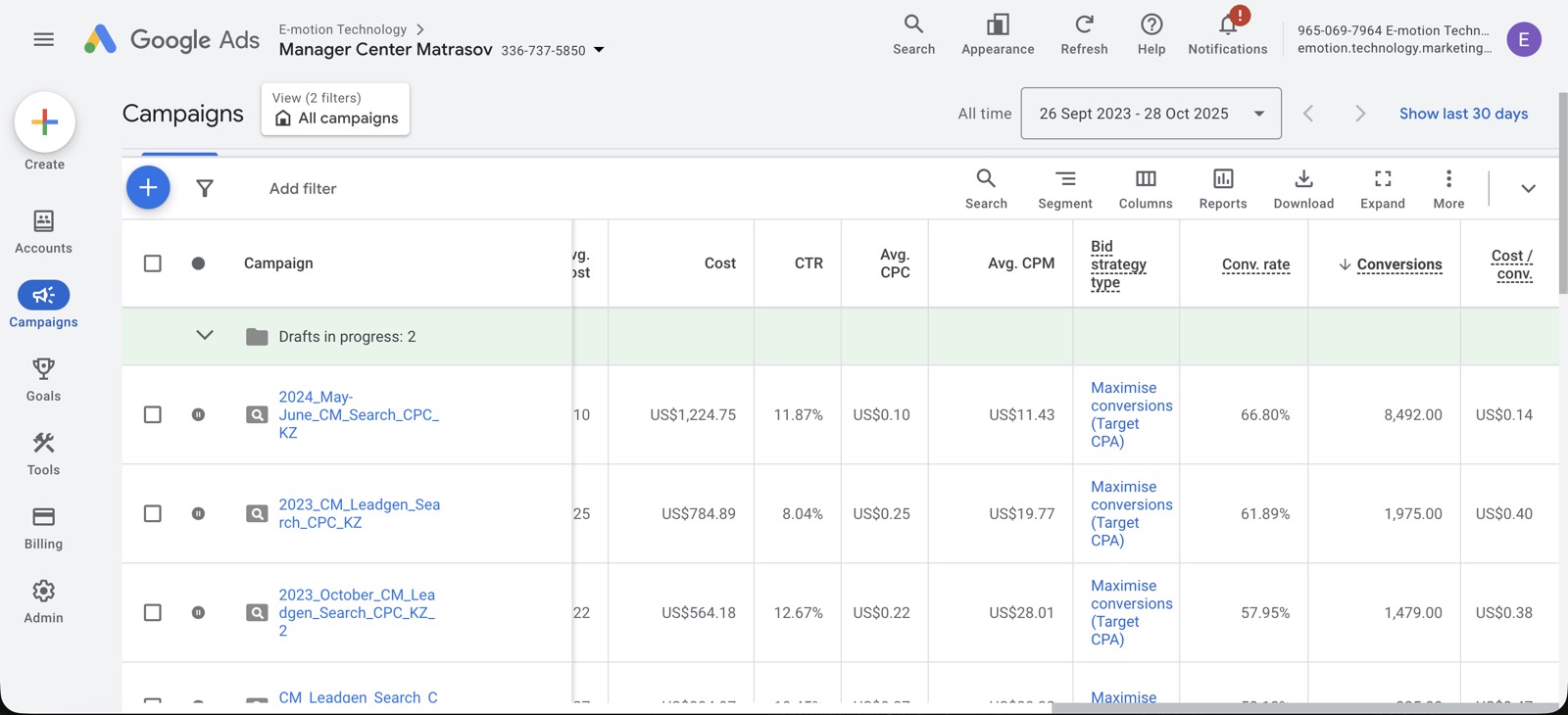Open campaign 2023_CM_Leadgen_Search_CPC_KZ
1568x715 pixels.
[359, 513]
